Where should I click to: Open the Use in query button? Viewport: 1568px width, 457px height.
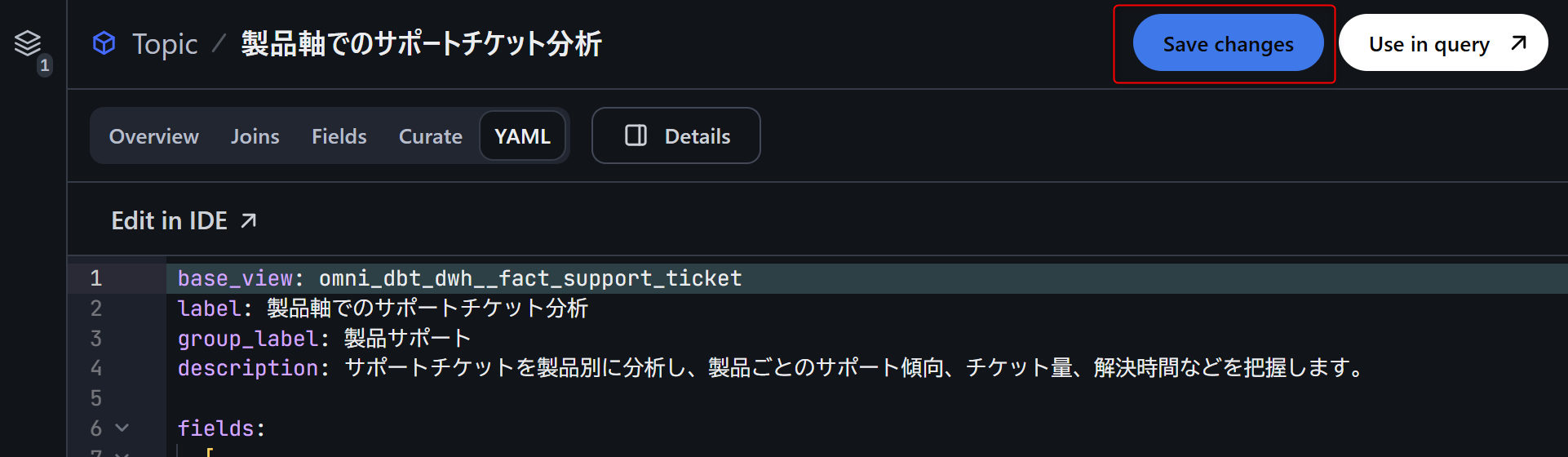click(1429, 43)
